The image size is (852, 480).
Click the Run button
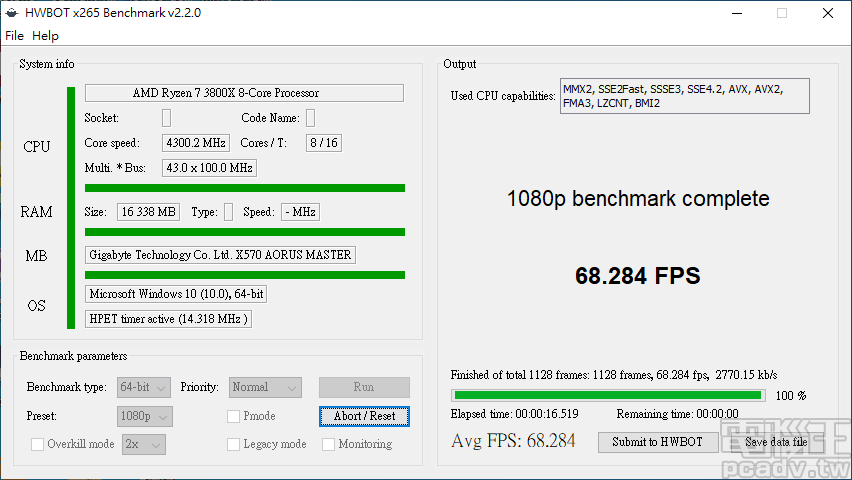[364, 387]
